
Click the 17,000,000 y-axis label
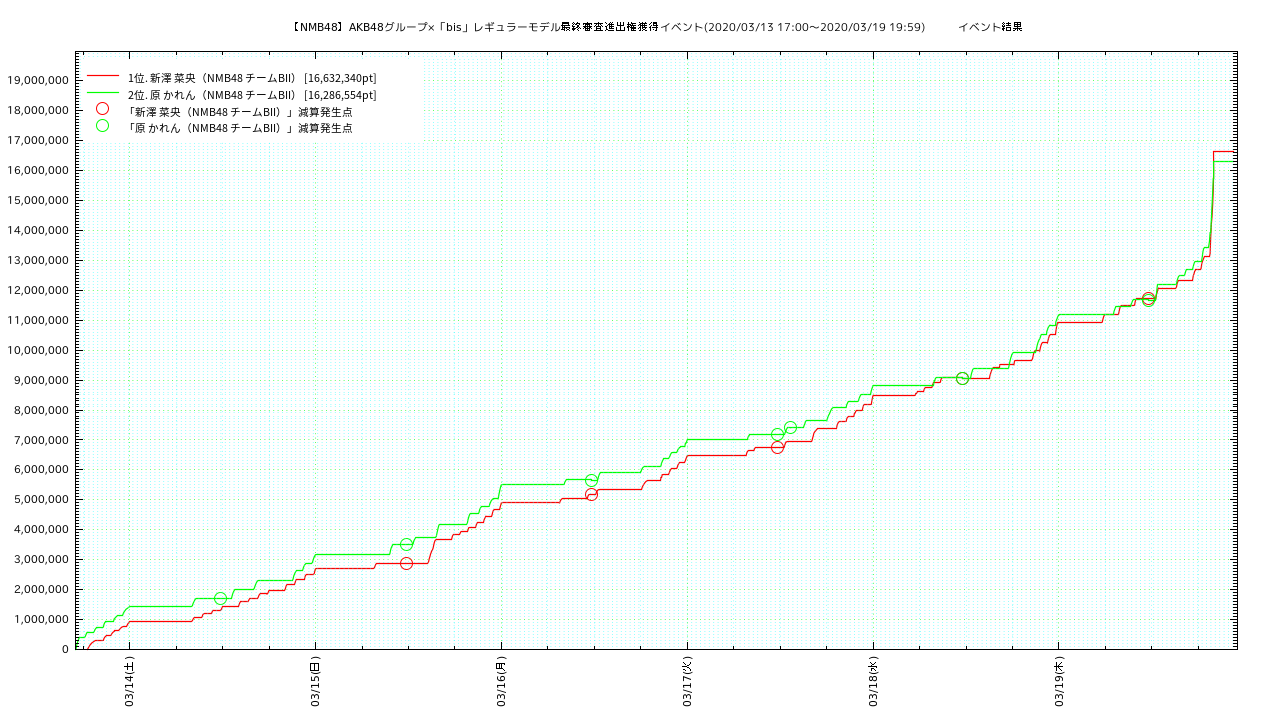click(38, 141)
